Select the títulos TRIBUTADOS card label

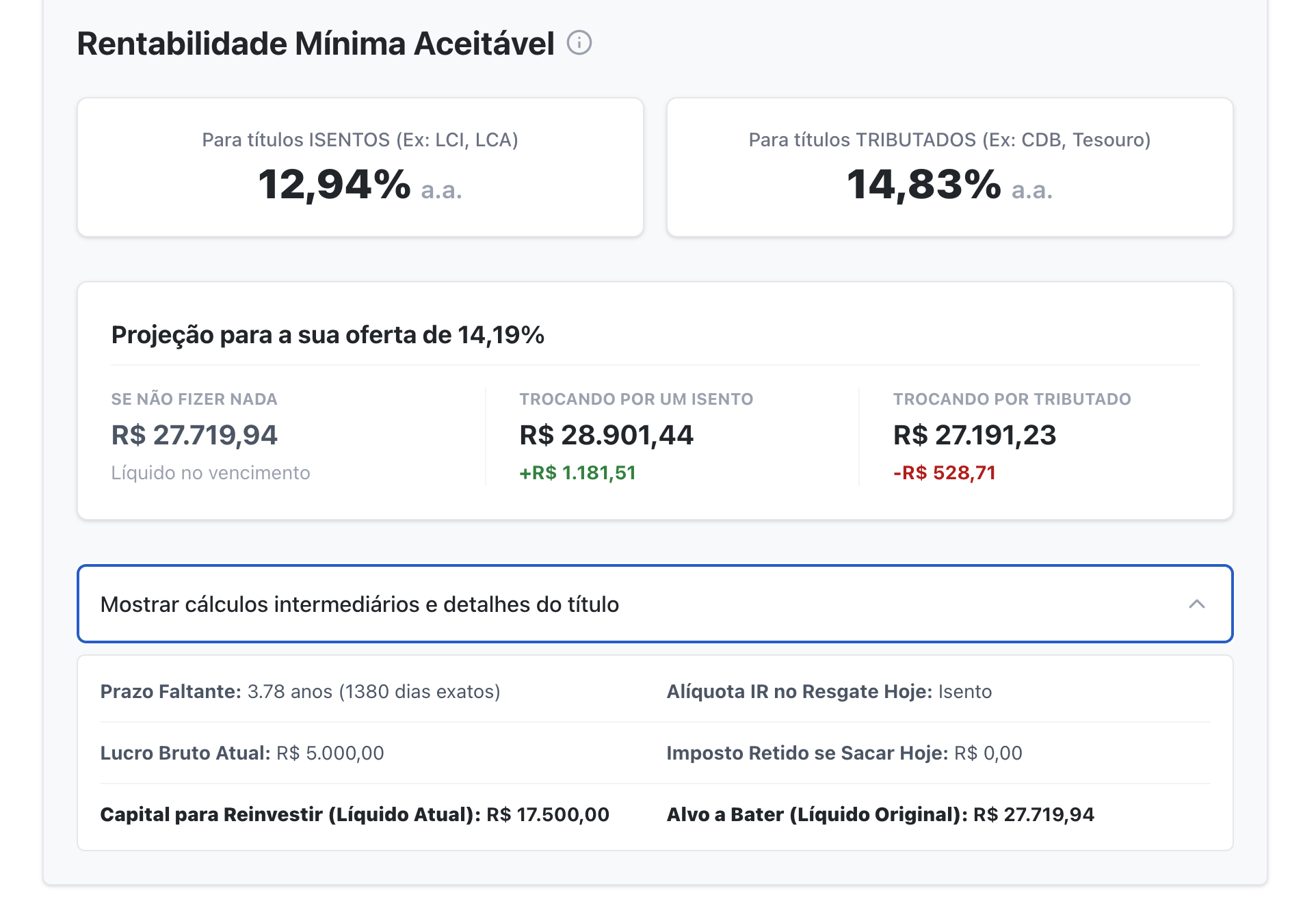coord(949,139)
